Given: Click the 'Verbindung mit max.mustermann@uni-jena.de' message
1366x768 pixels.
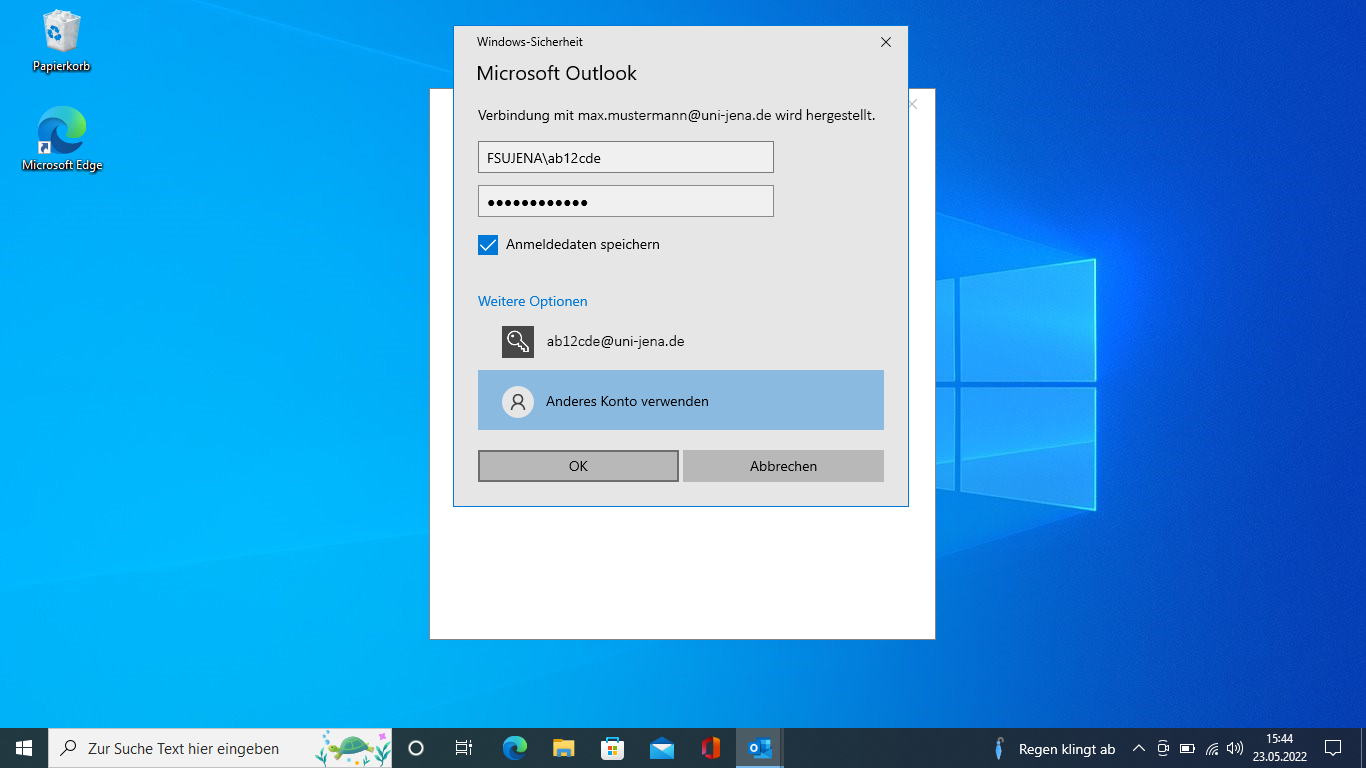Looking at the screenshot, I should 677,116.
